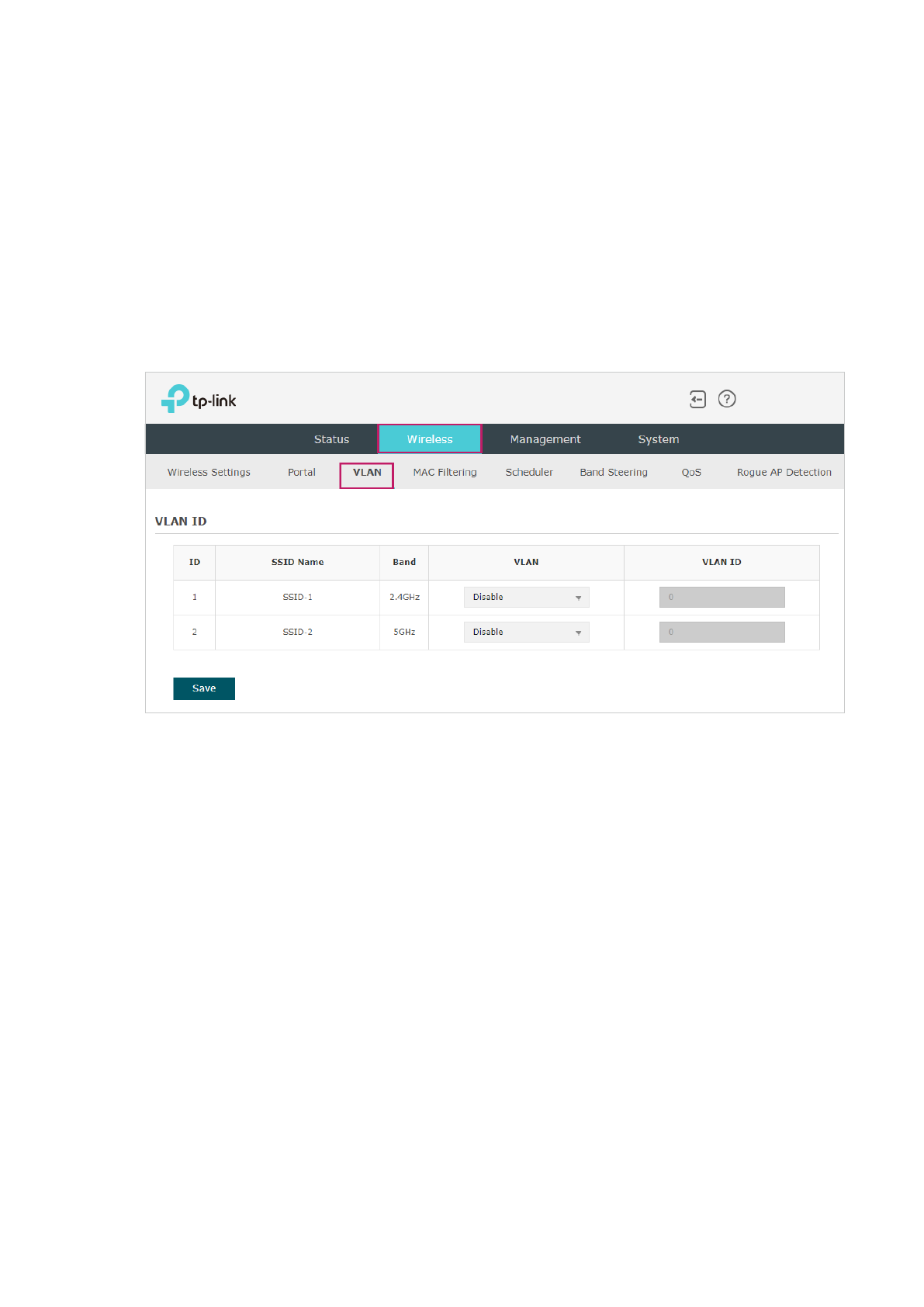Go to the Status tab

tap(331, 439)
